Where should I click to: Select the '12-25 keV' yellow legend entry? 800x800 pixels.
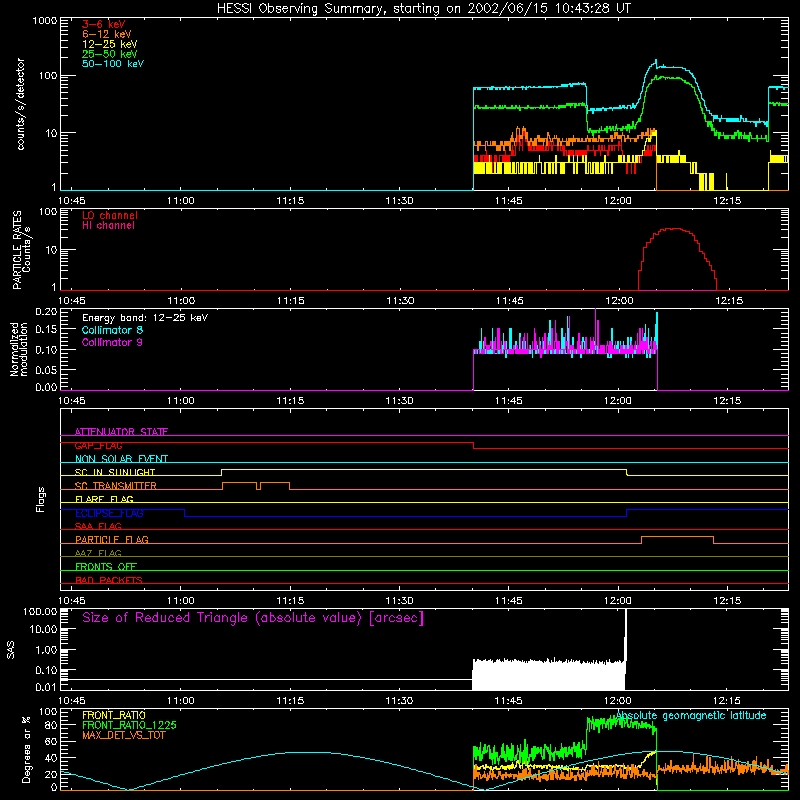click(110, 44)
